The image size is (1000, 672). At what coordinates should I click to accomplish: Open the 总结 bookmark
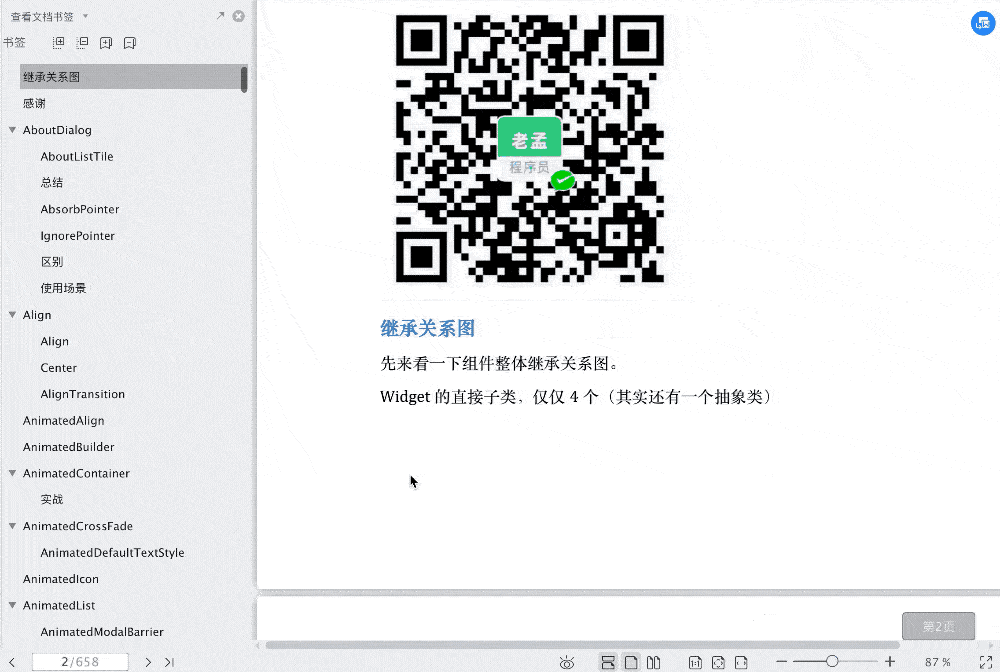click(52, 182)
